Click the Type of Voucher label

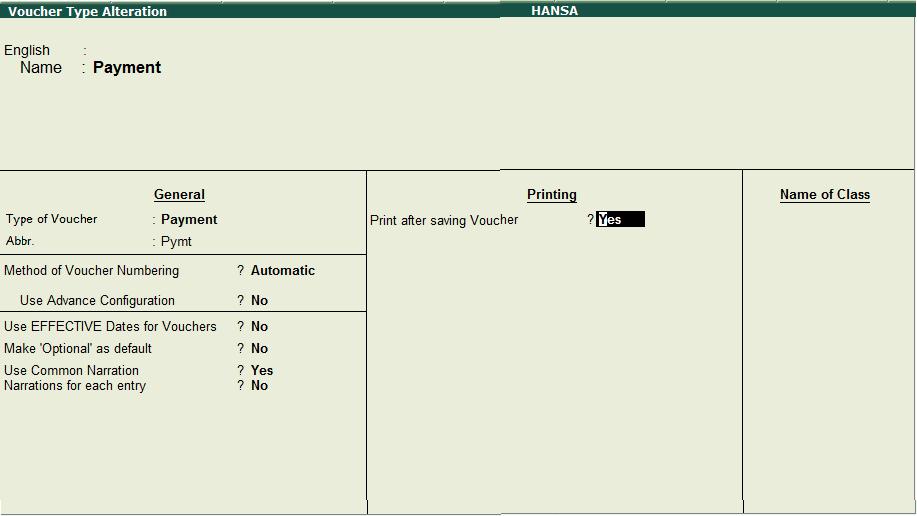[51, 219]
